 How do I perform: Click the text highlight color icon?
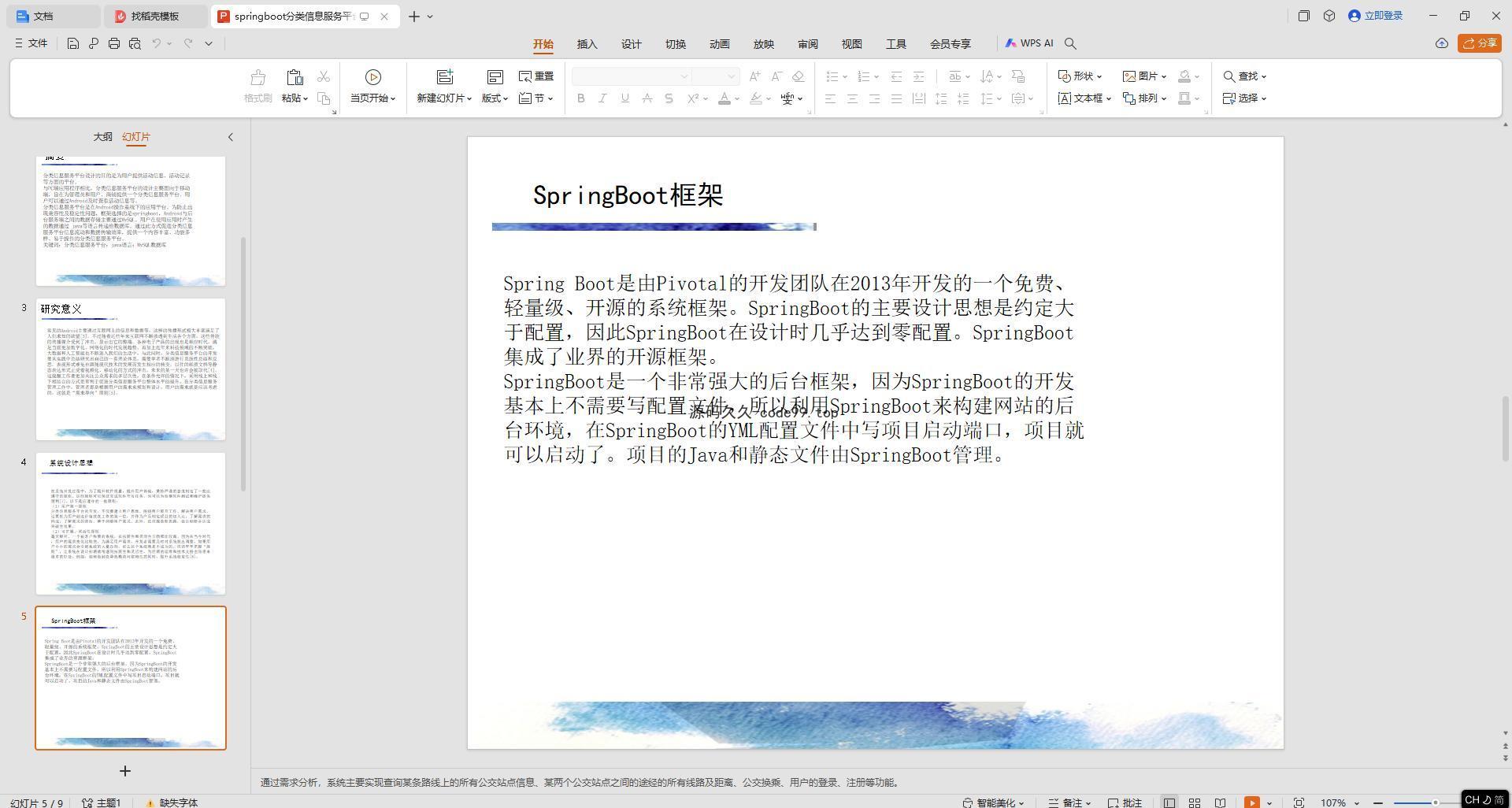[756, 98]
